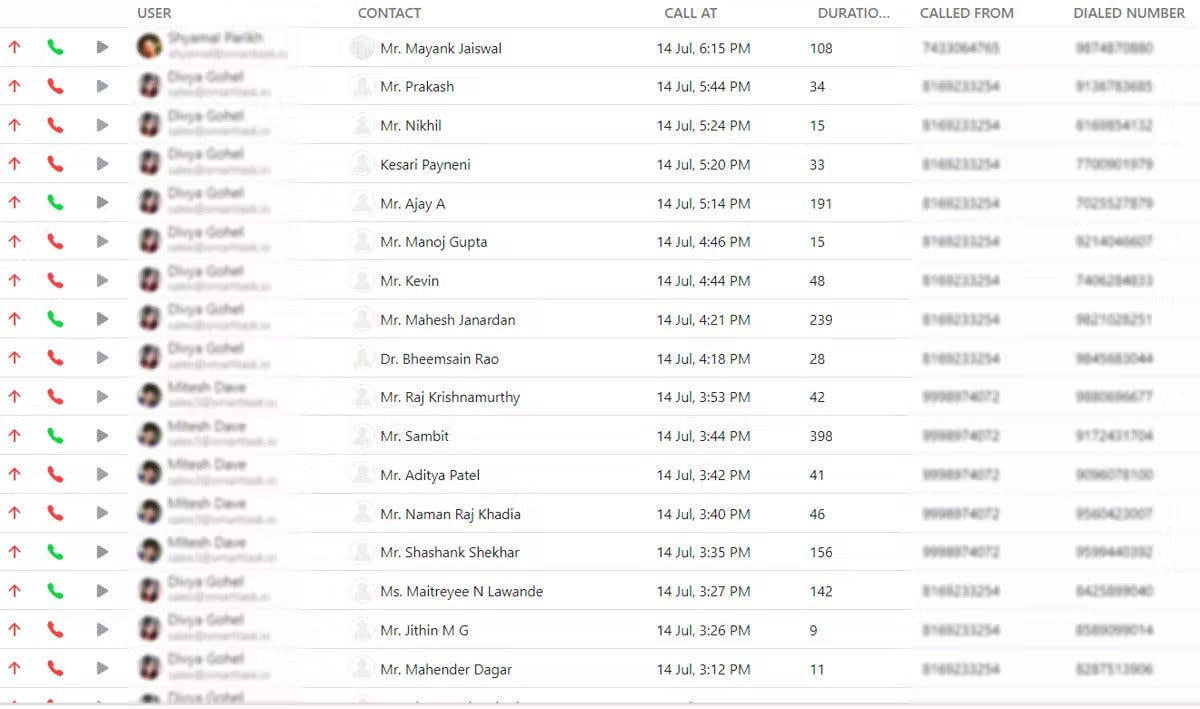Click green phone icon for Ms. Maitreyee N Lawande

pyautogui.click(x=55, y=591)
